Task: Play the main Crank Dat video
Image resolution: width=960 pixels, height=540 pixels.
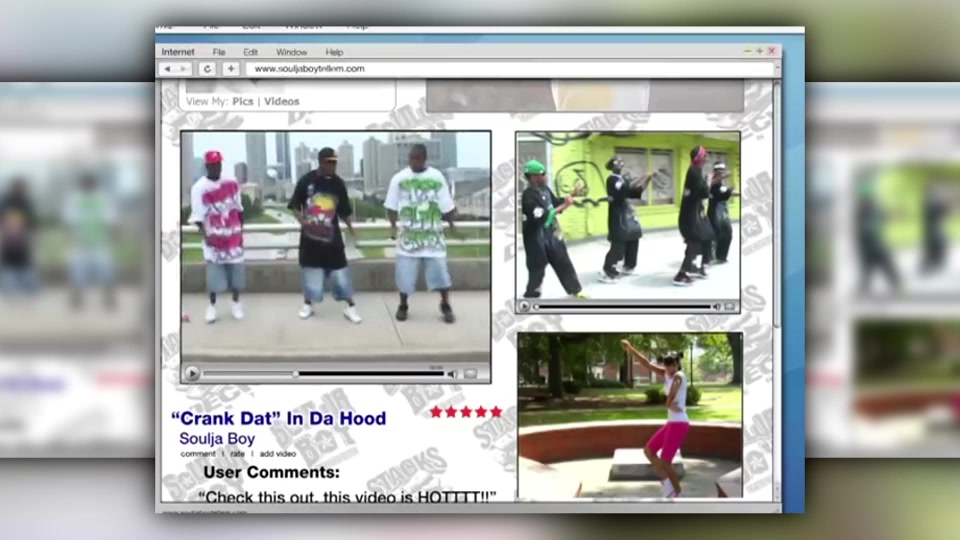Action: [x=192, y=374]
